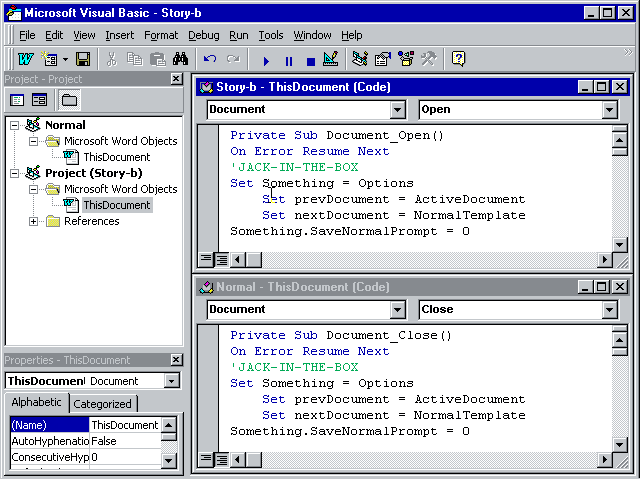Open the Debug menu
This screenshot has height=480, width=640.
pos(203,35)
